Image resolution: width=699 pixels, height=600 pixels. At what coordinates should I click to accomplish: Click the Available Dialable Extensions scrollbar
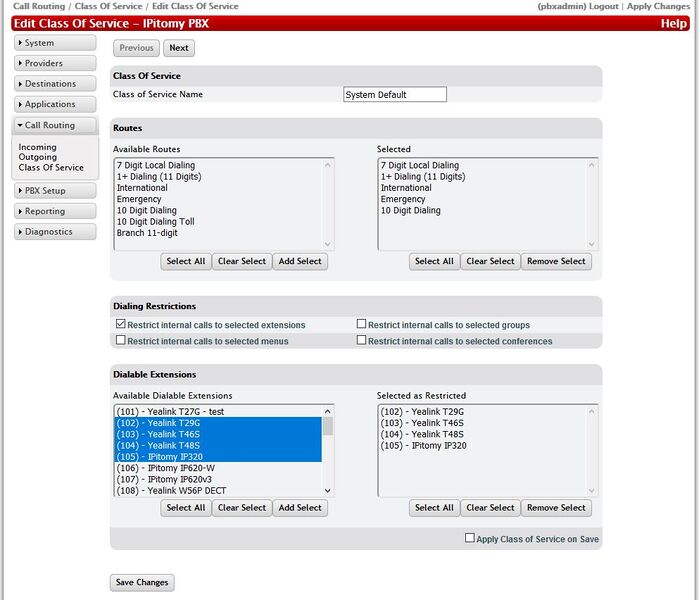click(328, 450)
